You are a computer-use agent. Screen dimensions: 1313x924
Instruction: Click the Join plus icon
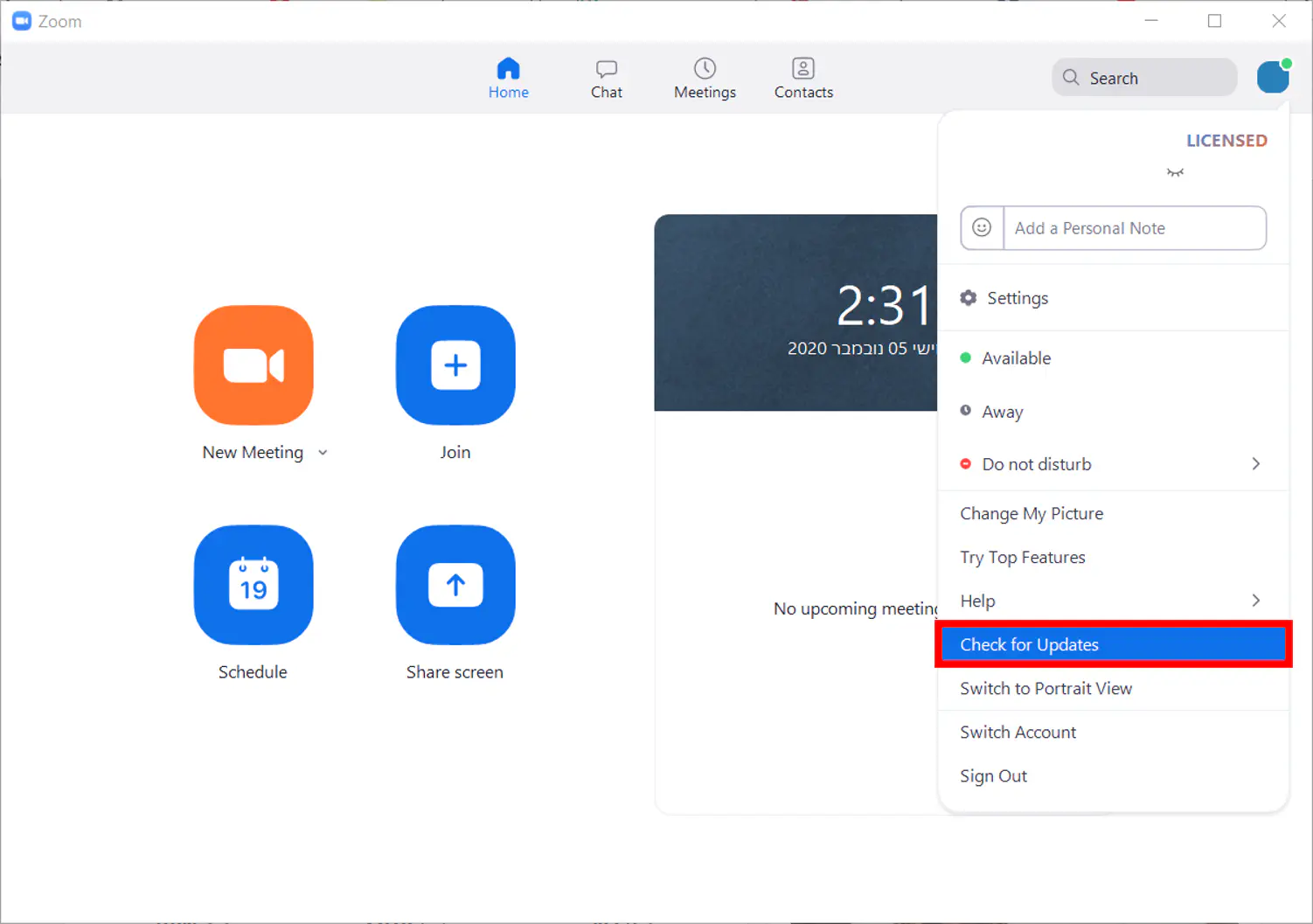point(455,365)
